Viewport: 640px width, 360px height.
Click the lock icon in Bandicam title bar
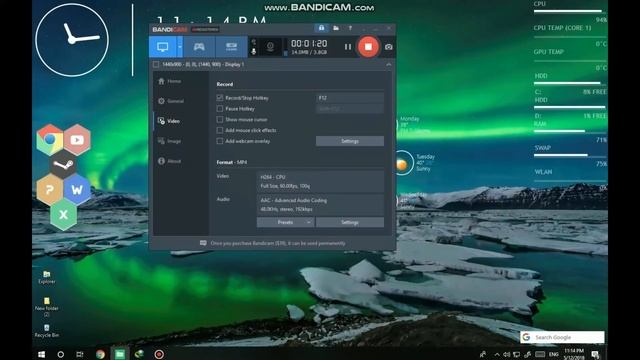[322, 28]
